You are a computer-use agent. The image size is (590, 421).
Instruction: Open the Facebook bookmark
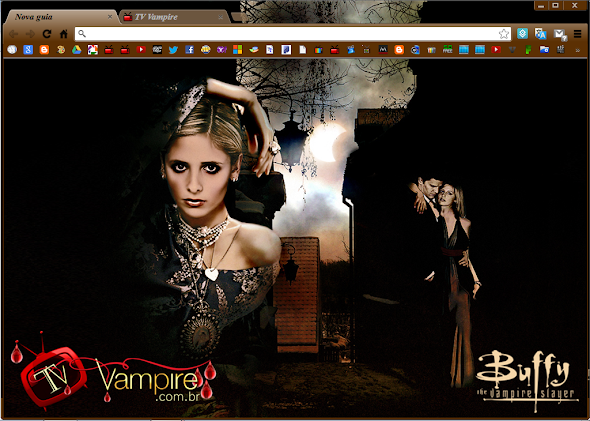189,50
